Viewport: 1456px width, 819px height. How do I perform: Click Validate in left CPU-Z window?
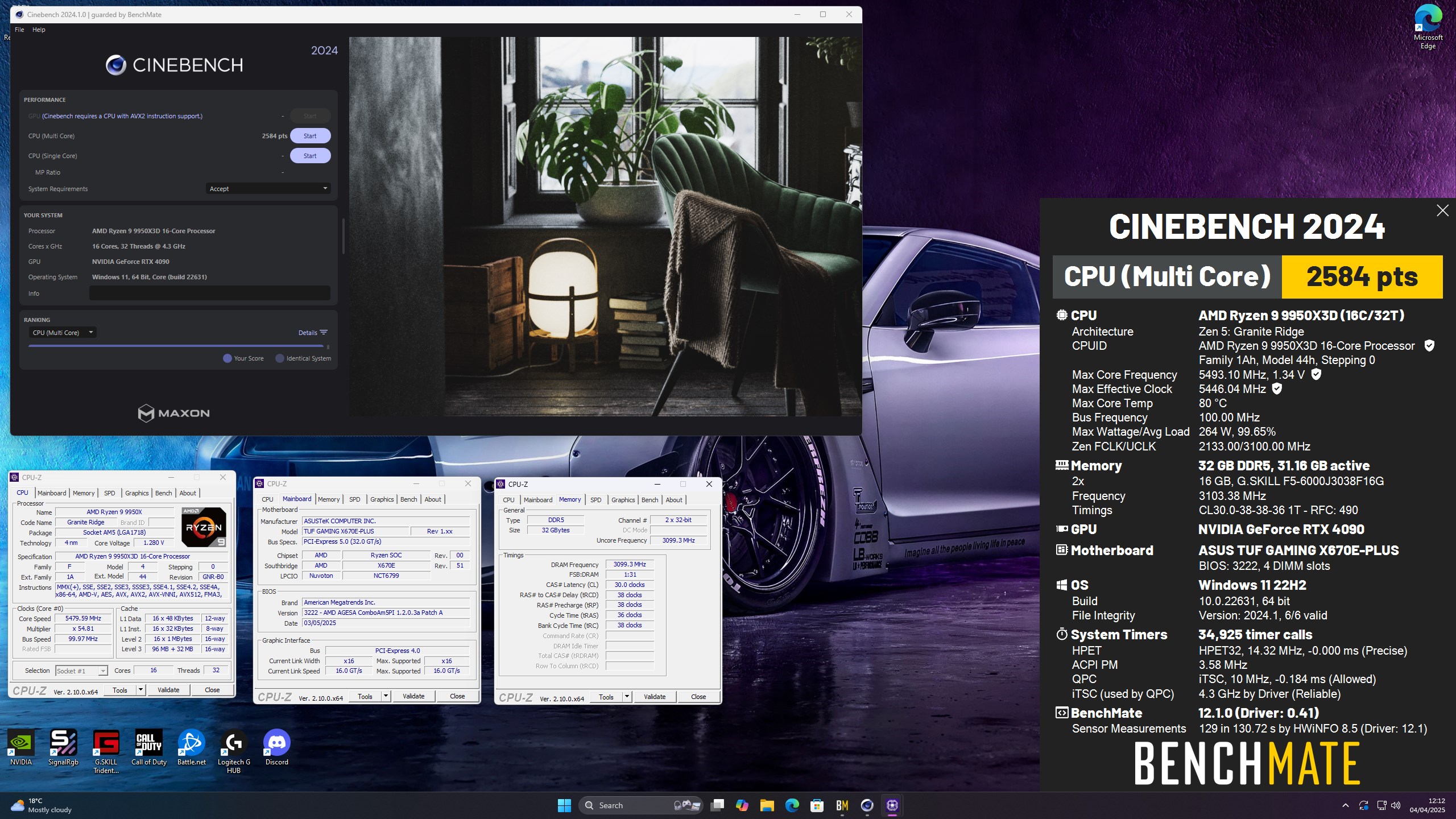click(168, 690)
